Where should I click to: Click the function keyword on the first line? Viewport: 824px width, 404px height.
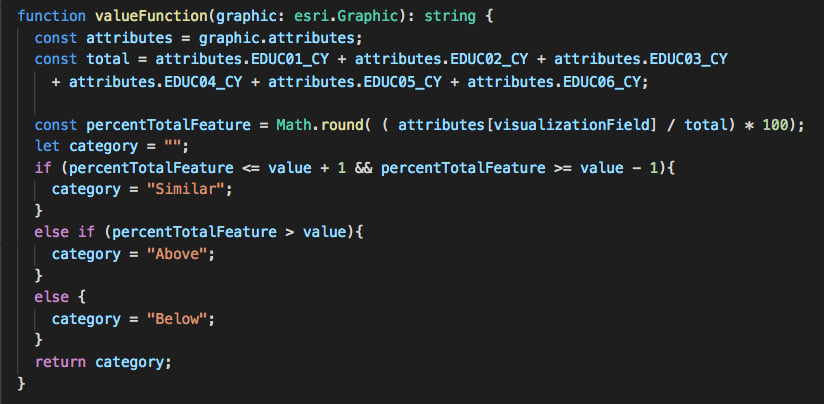point(52,17)
